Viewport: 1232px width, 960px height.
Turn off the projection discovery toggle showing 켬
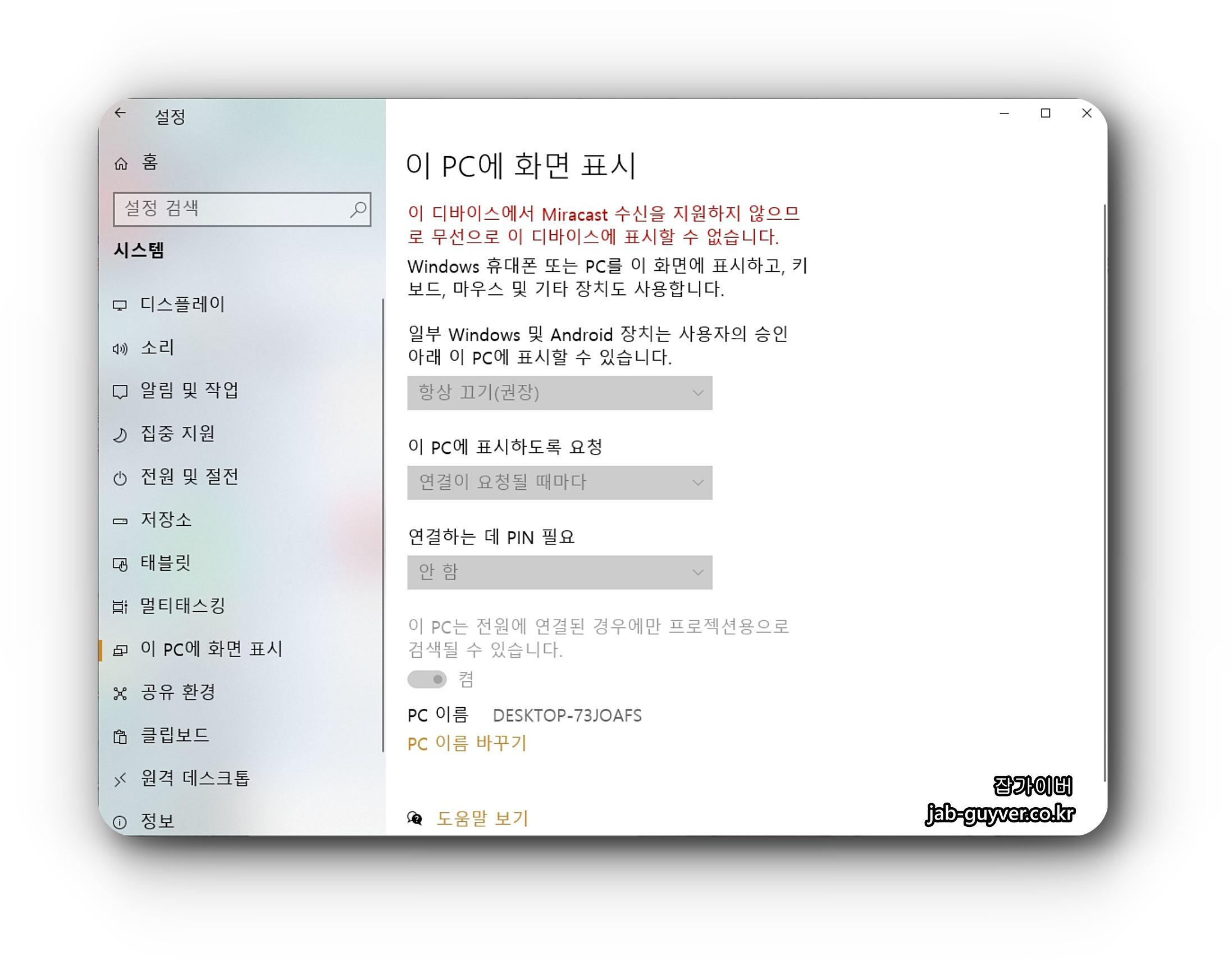pos(427,679)
